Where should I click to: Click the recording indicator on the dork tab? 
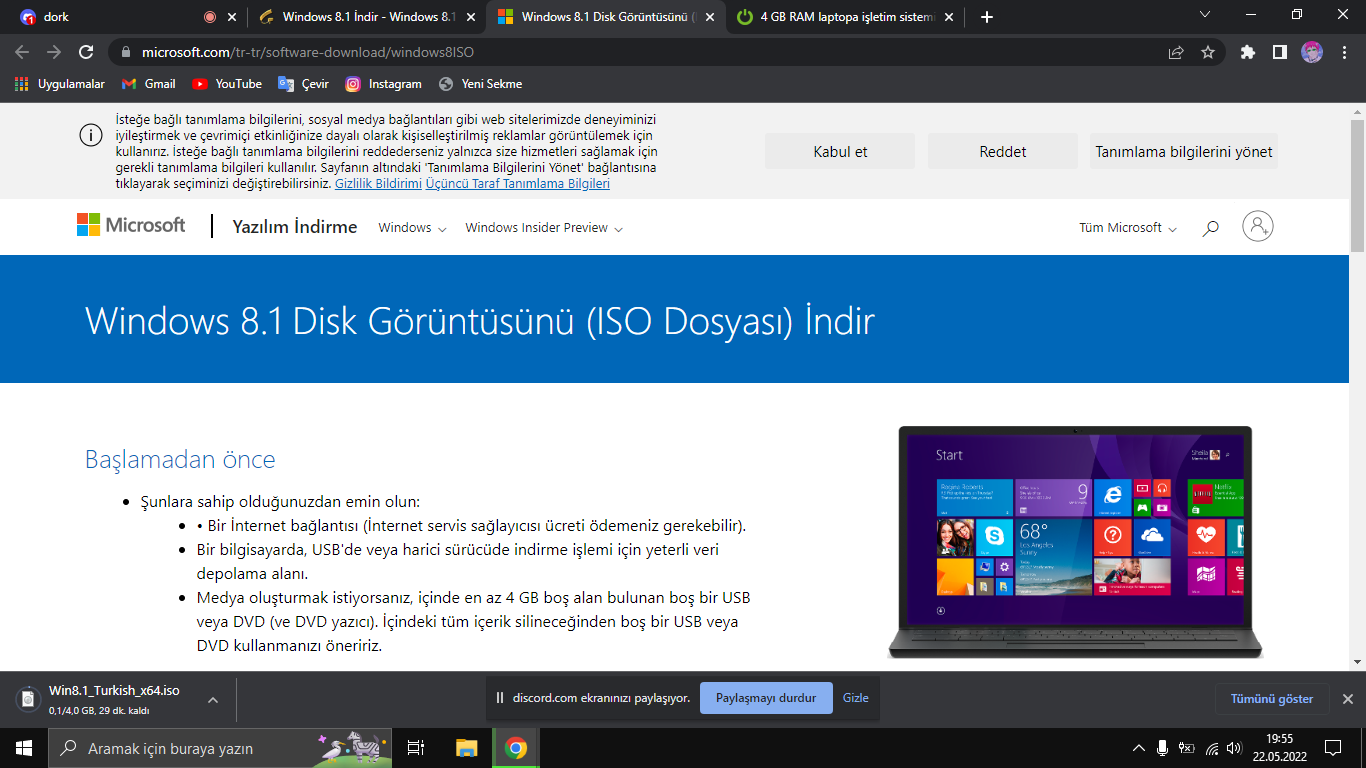210,17
